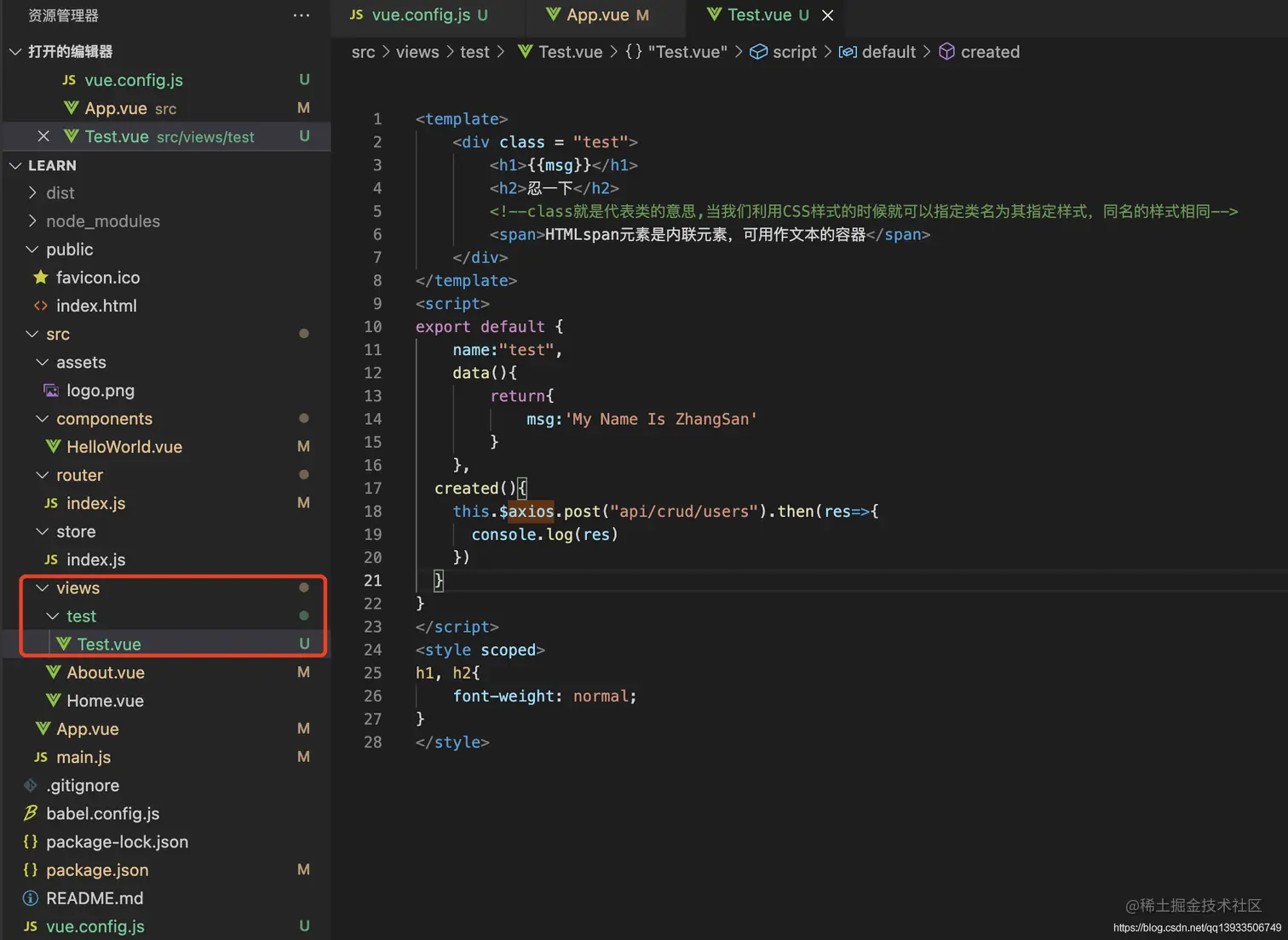
Task: Click the created cube icon in breadcrumb
Action: pyautogui.click(x=946, y=52)
